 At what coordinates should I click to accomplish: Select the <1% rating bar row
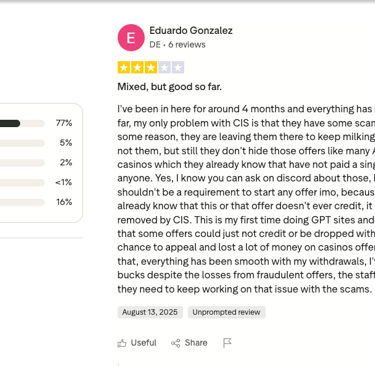[x=36, y=182]
